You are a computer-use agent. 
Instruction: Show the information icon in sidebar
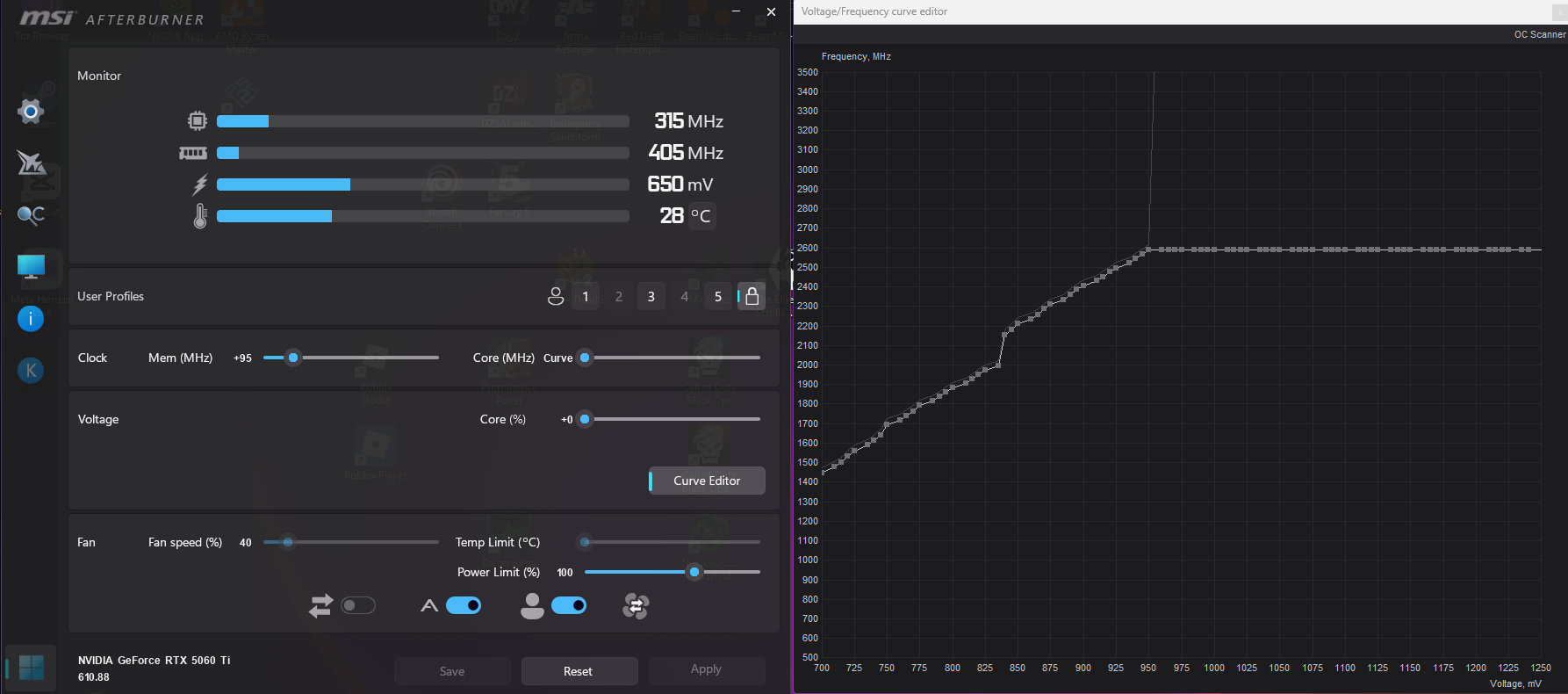[x=31, y=319]
